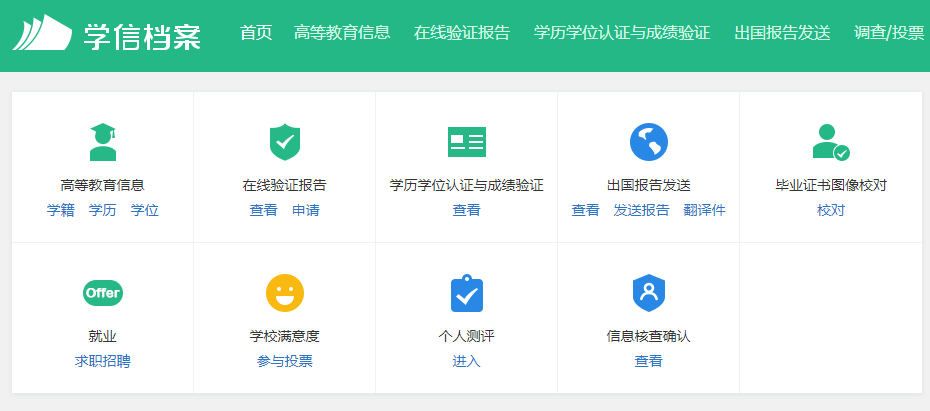
Task: Open 在线验证报告 in the top navigation
Action: click(x=462, y=33)
